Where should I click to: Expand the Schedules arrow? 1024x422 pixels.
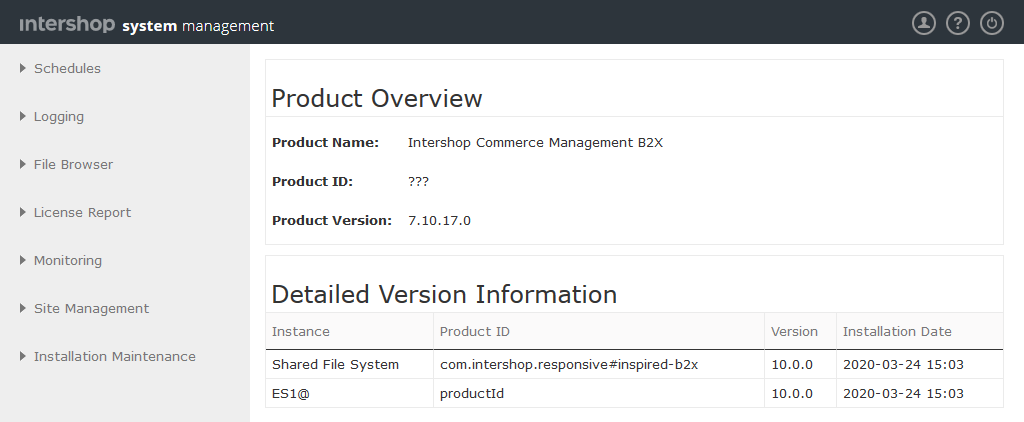point(23,68)
